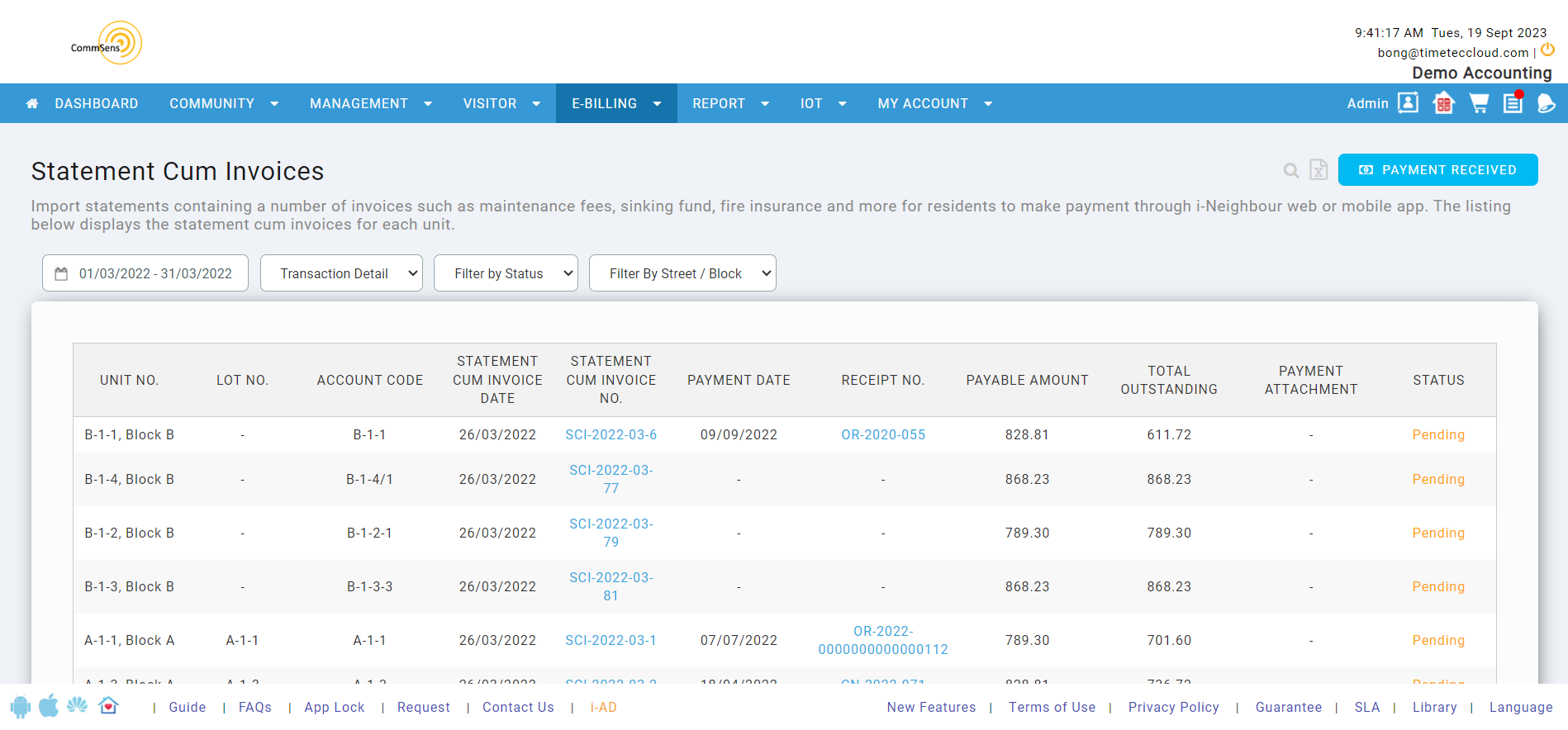Open invoice SCI-2022-03-1
The image size is (1568, 730).
[x=611, y=641]
